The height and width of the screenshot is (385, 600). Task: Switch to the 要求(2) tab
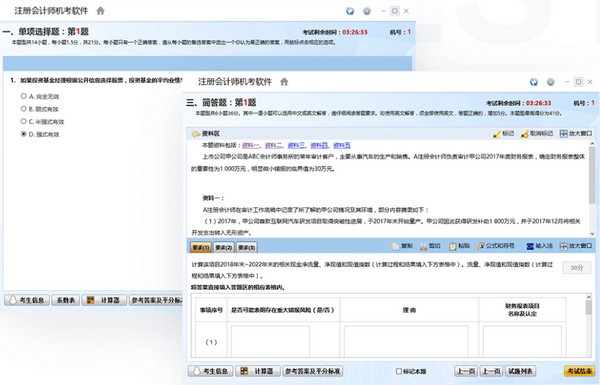pyautogui.click(x=224, y=248)
